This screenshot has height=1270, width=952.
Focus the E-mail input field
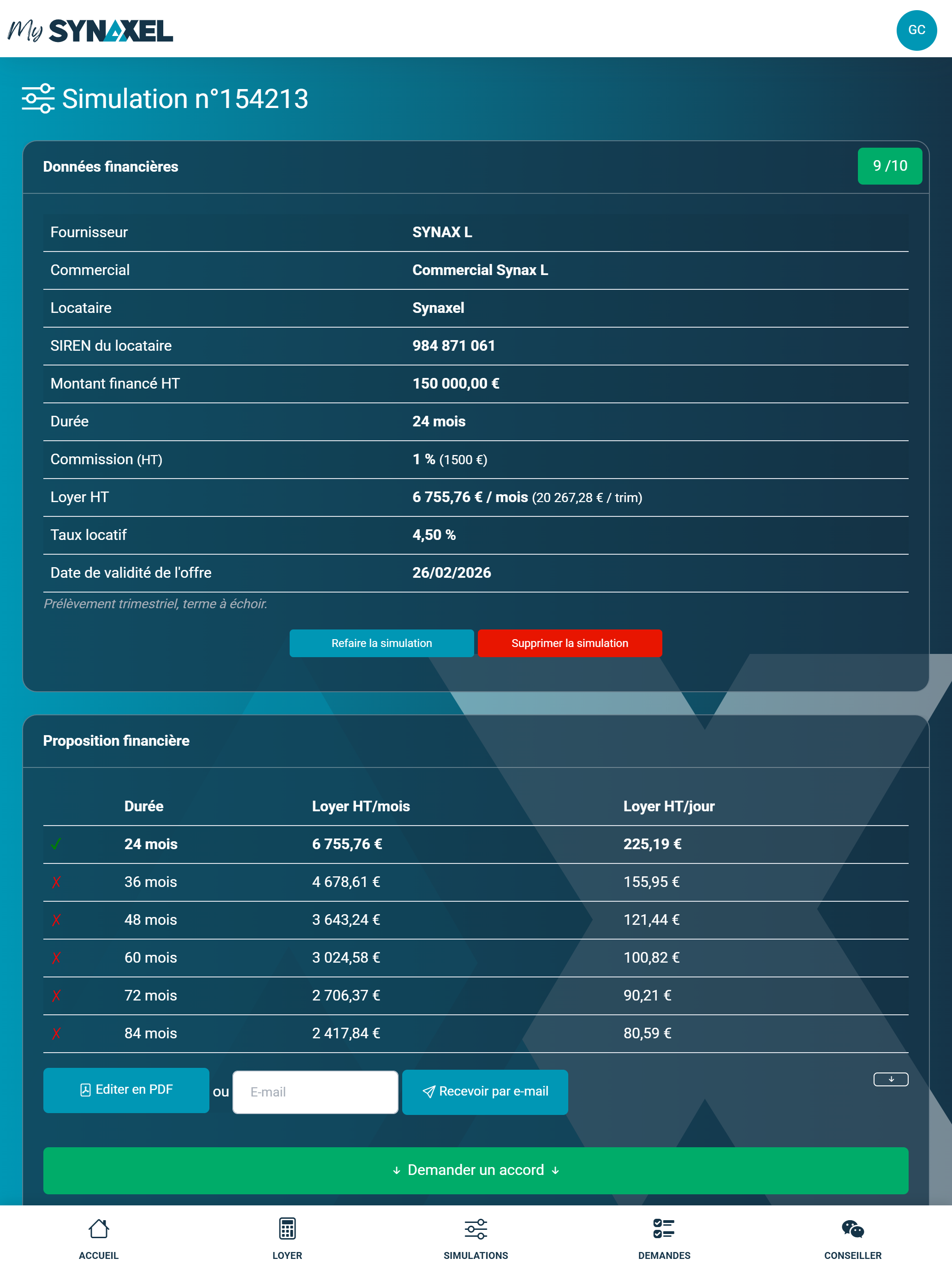click(315, 1091)
